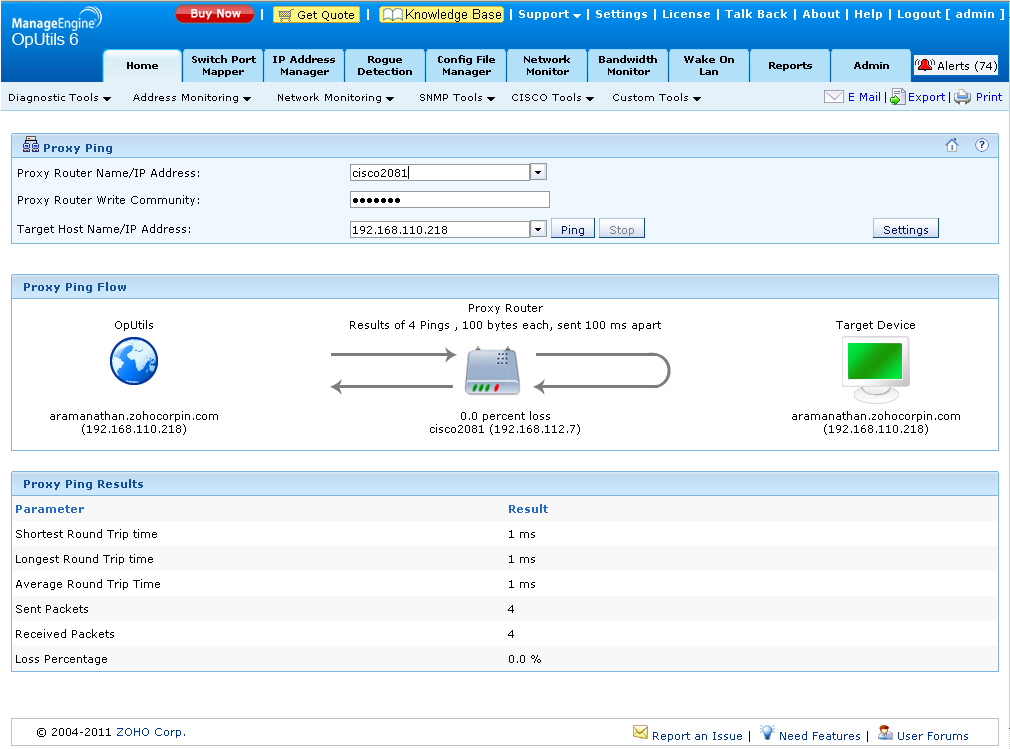Click the OpUtils globe icon

pyautogui.click(x=134, y=362)
